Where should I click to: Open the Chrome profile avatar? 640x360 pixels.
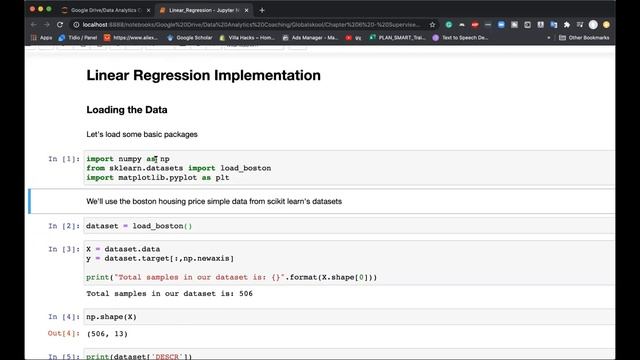pos(593,25)
